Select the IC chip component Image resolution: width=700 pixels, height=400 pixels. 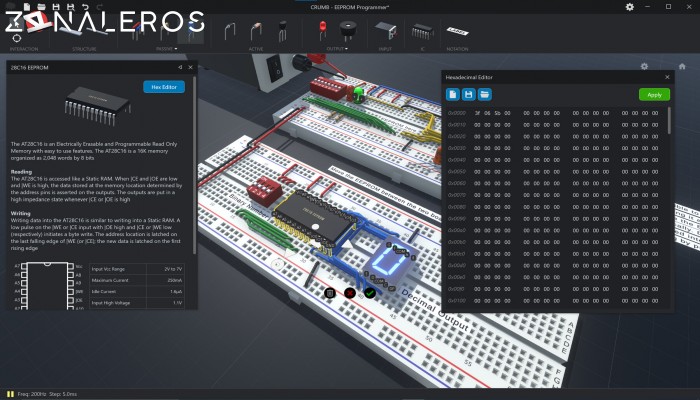(x=422, y=31)
